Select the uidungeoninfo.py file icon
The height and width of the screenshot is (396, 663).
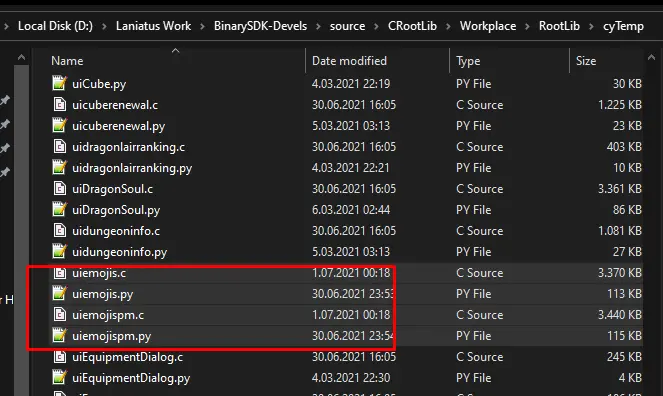[59, 251]
